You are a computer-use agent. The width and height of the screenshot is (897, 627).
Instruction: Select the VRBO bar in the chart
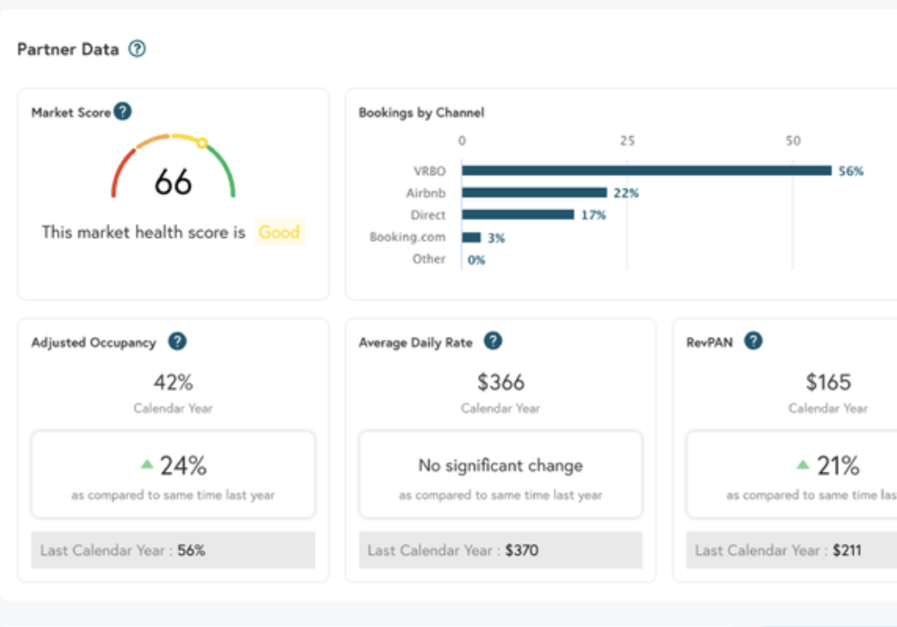(646, 171)
